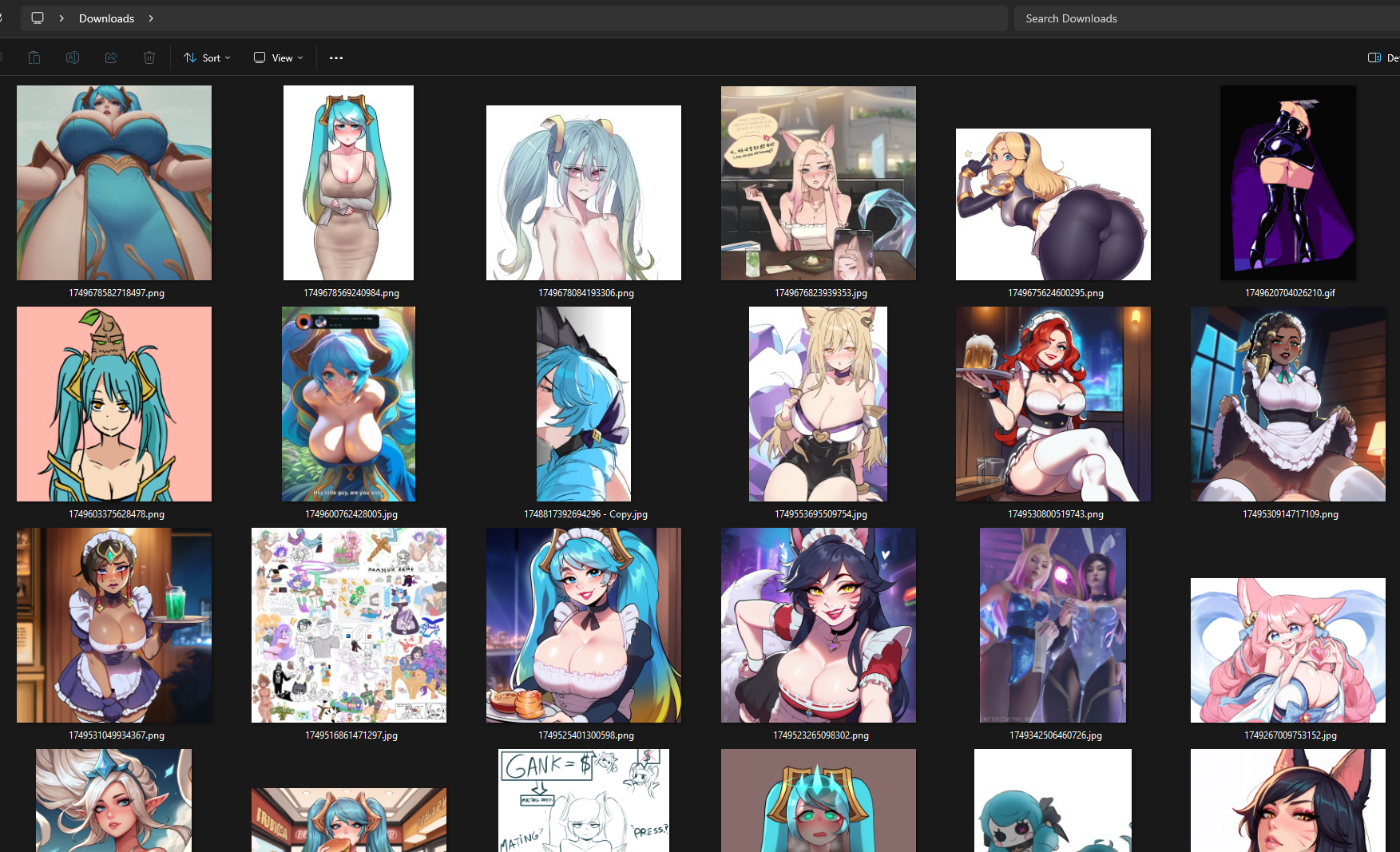Click the Delete trash icon in the toolbar
The image size is (1400, 852).
pyautogui.click(x=149, y=57)
